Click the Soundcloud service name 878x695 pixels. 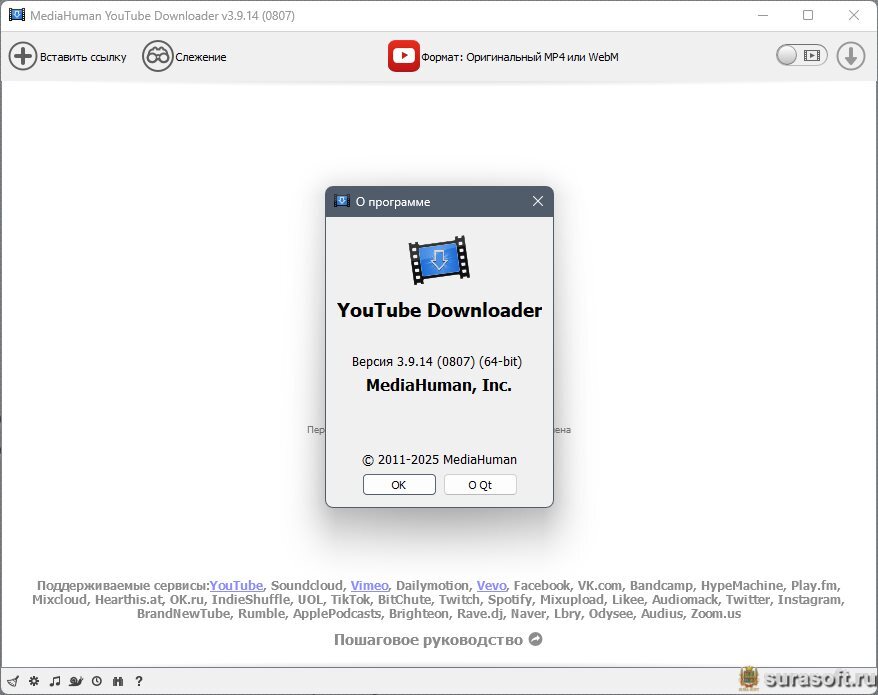(x=306, y=586)
